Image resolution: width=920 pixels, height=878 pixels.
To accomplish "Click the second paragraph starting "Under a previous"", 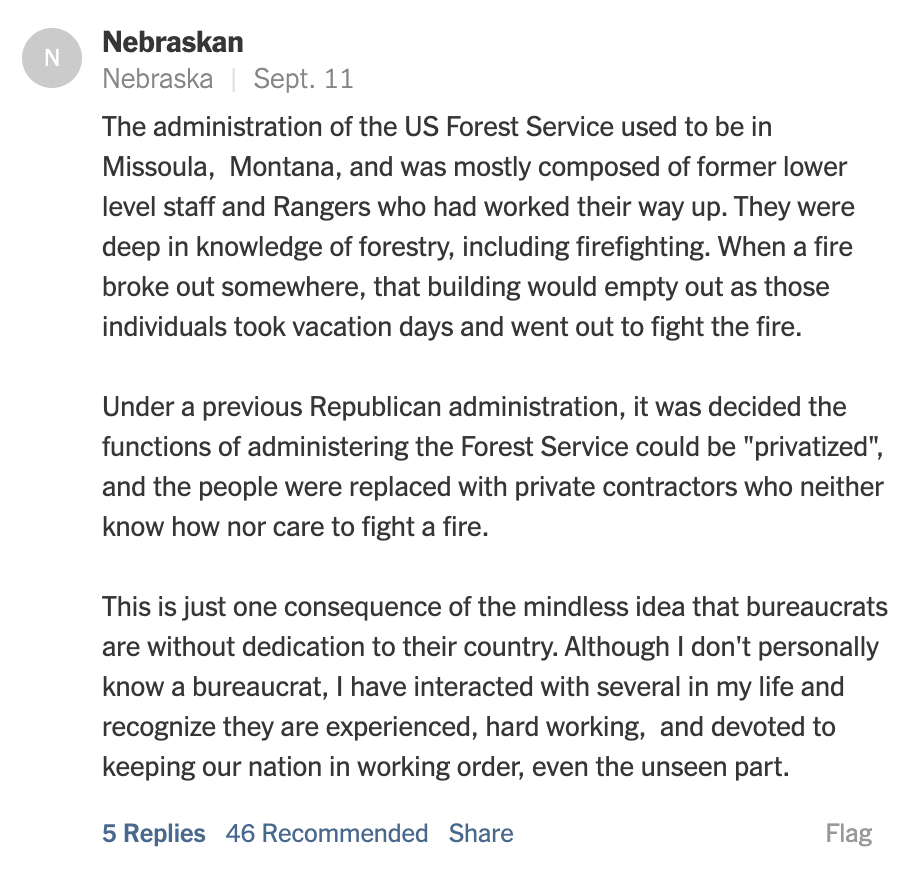I will (x=480, y=466).
